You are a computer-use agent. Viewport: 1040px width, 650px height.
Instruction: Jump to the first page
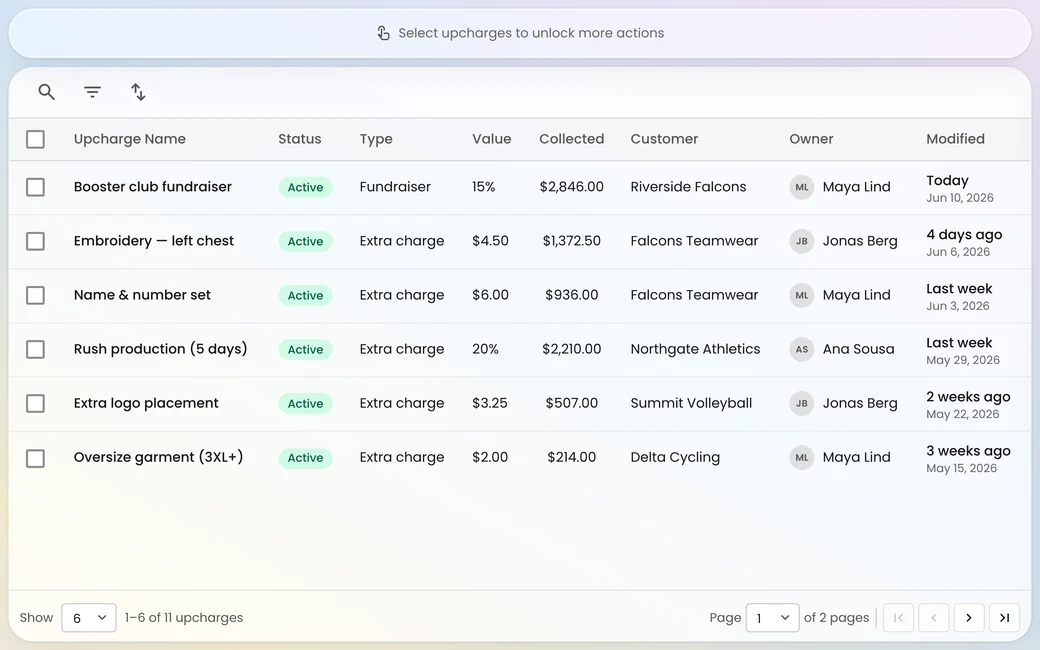[x=898, y=618]
